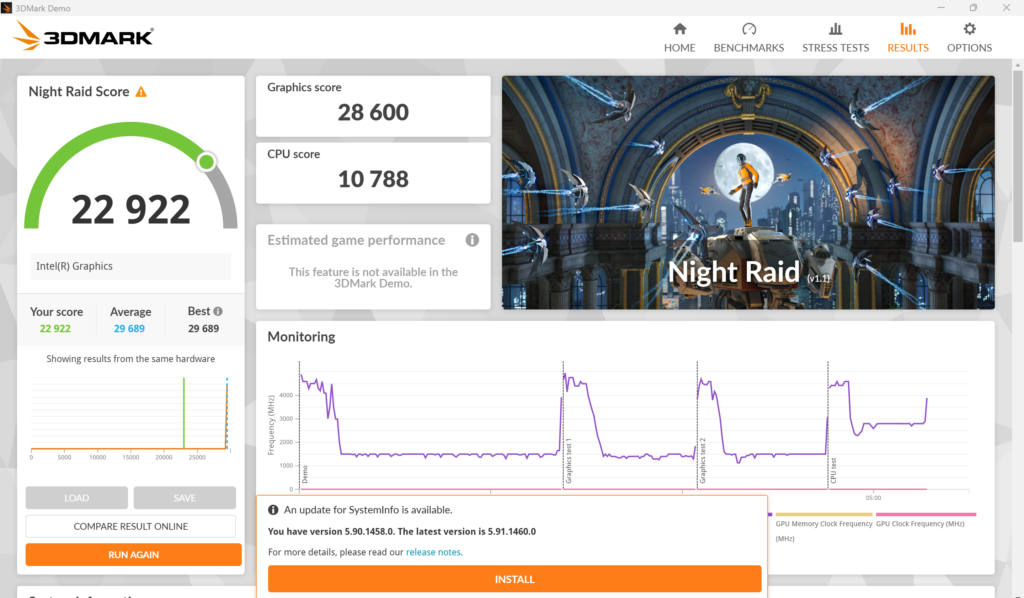This screenshot has height=598, width=1024.
Task: Click the Your score value 22 922
Action: (x=55, y=328)
